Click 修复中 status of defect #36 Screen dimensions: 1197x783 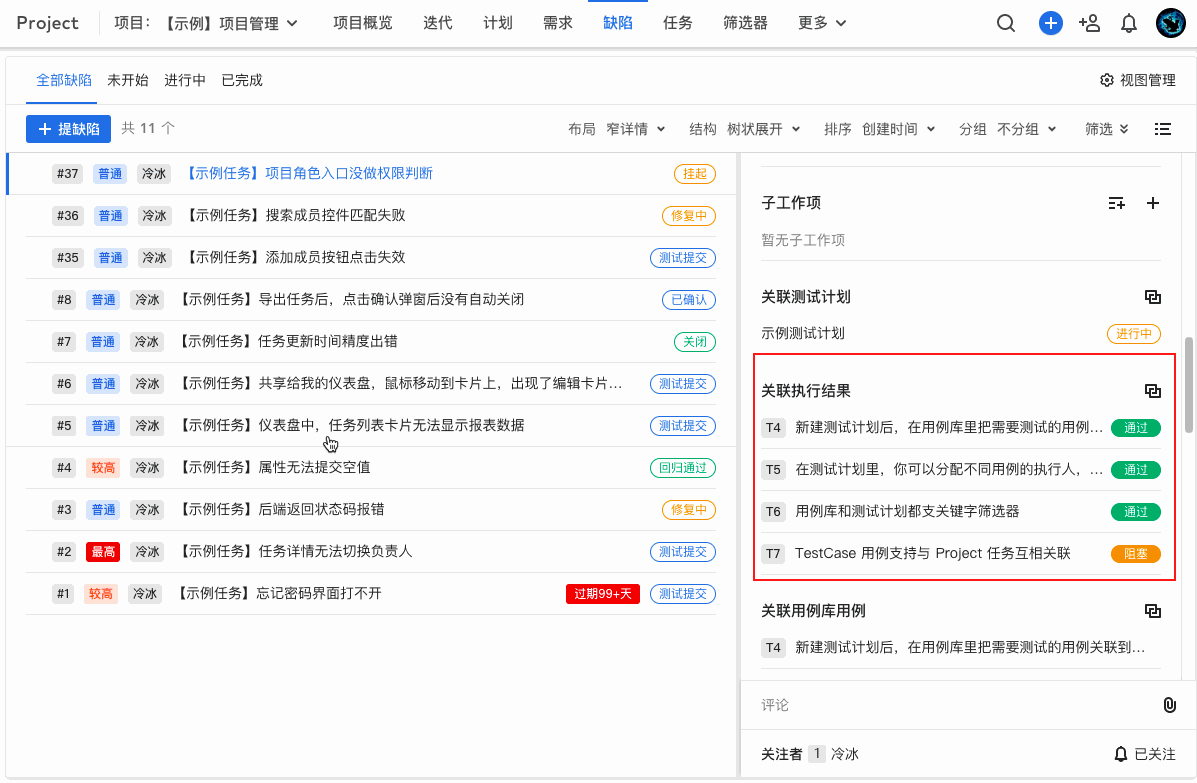tap(689, 216)
